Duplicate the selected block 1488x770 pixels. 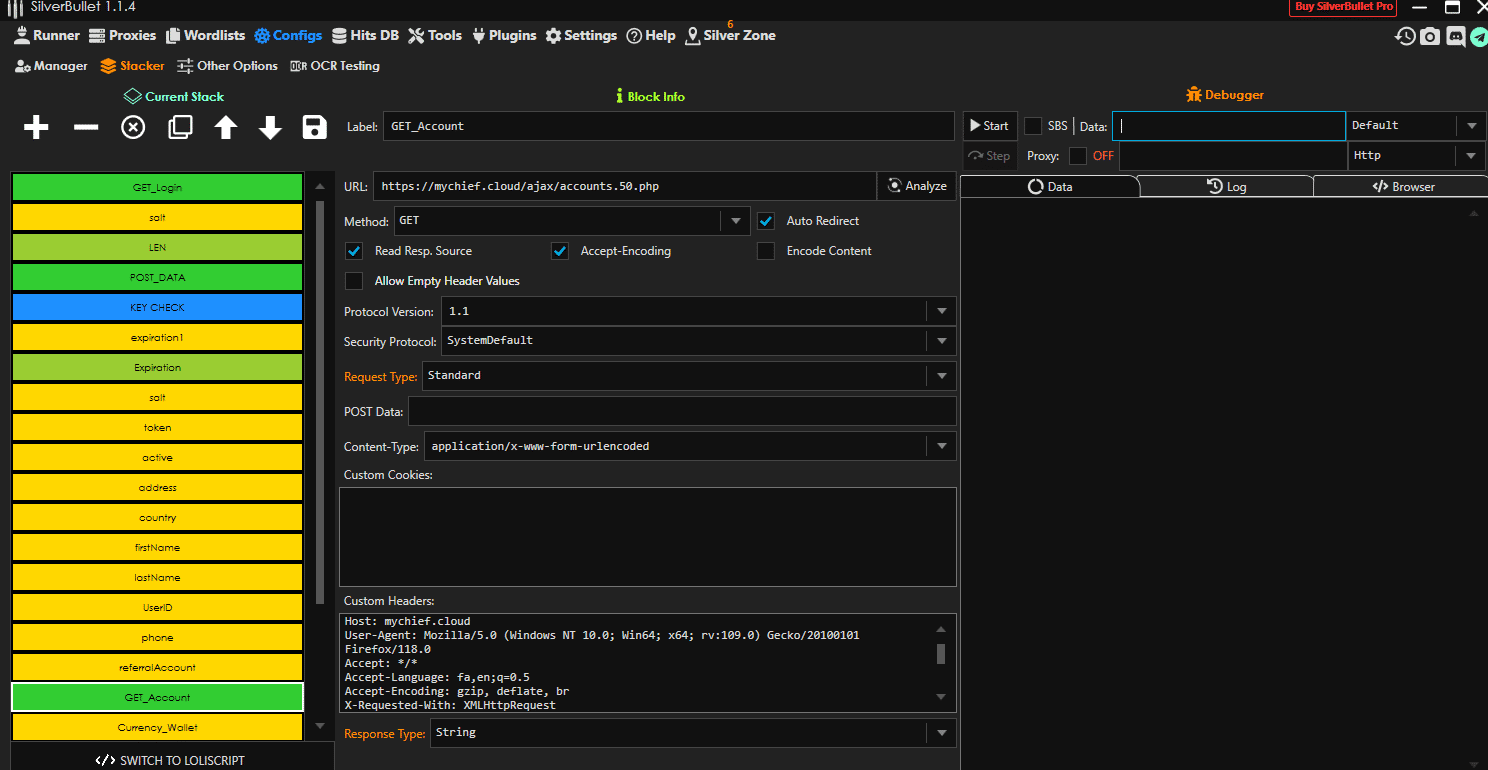(x=180, y=128)
